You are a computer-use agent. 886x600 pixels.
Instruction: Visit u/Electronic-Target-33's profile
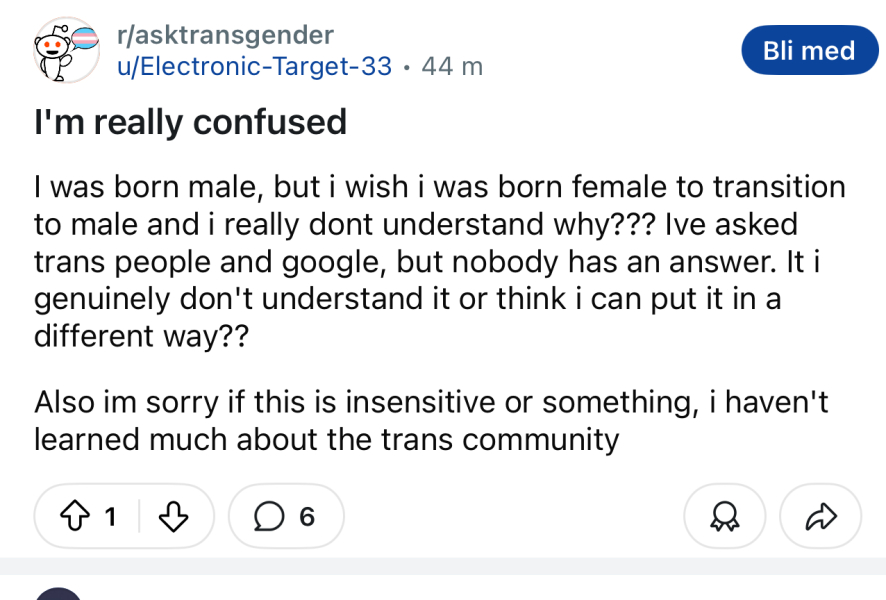(x=248, y=66)
